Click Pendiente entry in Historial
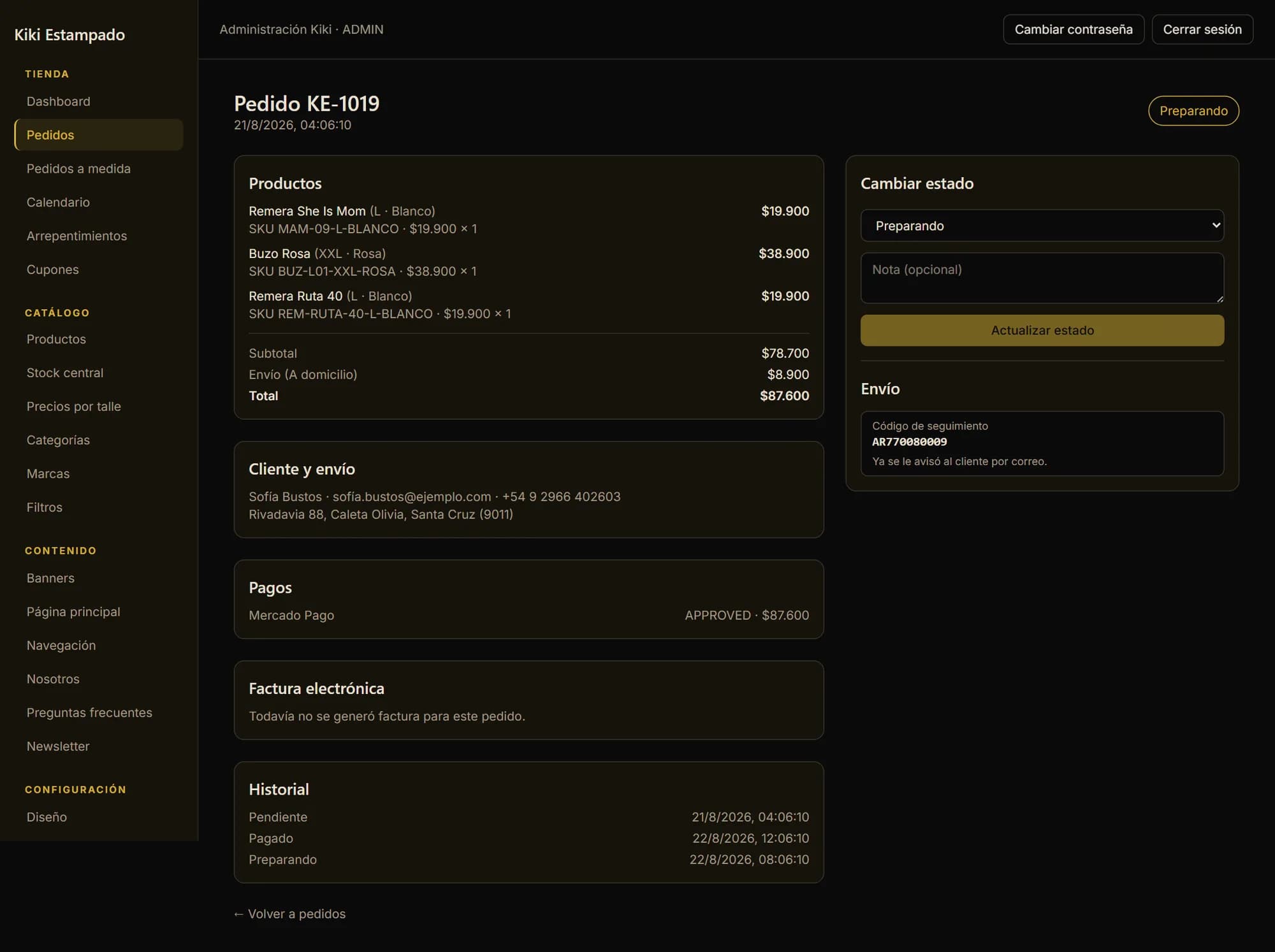Screen dimensions: 1275x952 tap(278, 817)
